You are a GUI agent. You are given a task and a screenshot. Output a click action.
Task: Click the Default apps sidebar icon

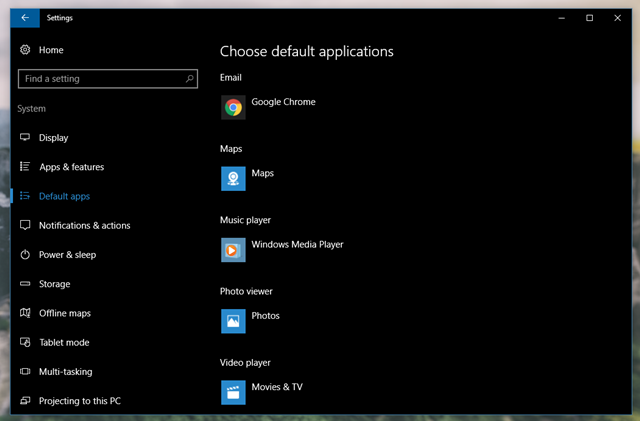pyautogui.click(x=25, y=196)
